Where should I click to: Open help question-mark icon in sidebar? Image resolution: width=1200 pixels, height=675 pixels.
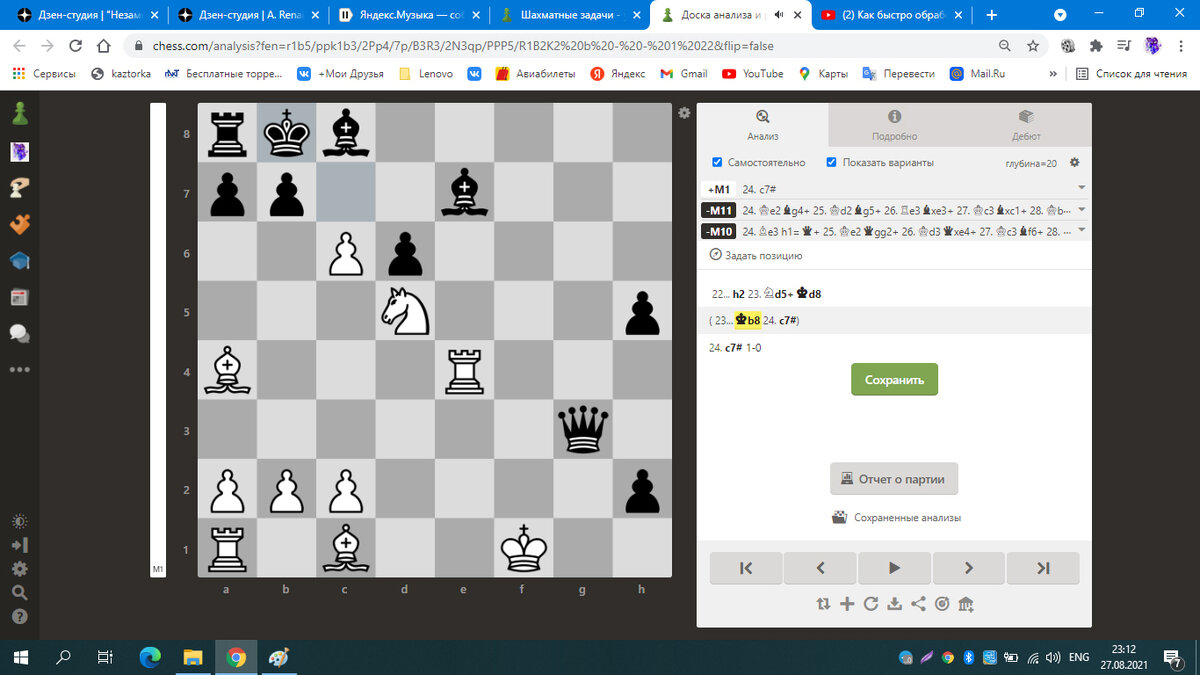pos(19,617)
